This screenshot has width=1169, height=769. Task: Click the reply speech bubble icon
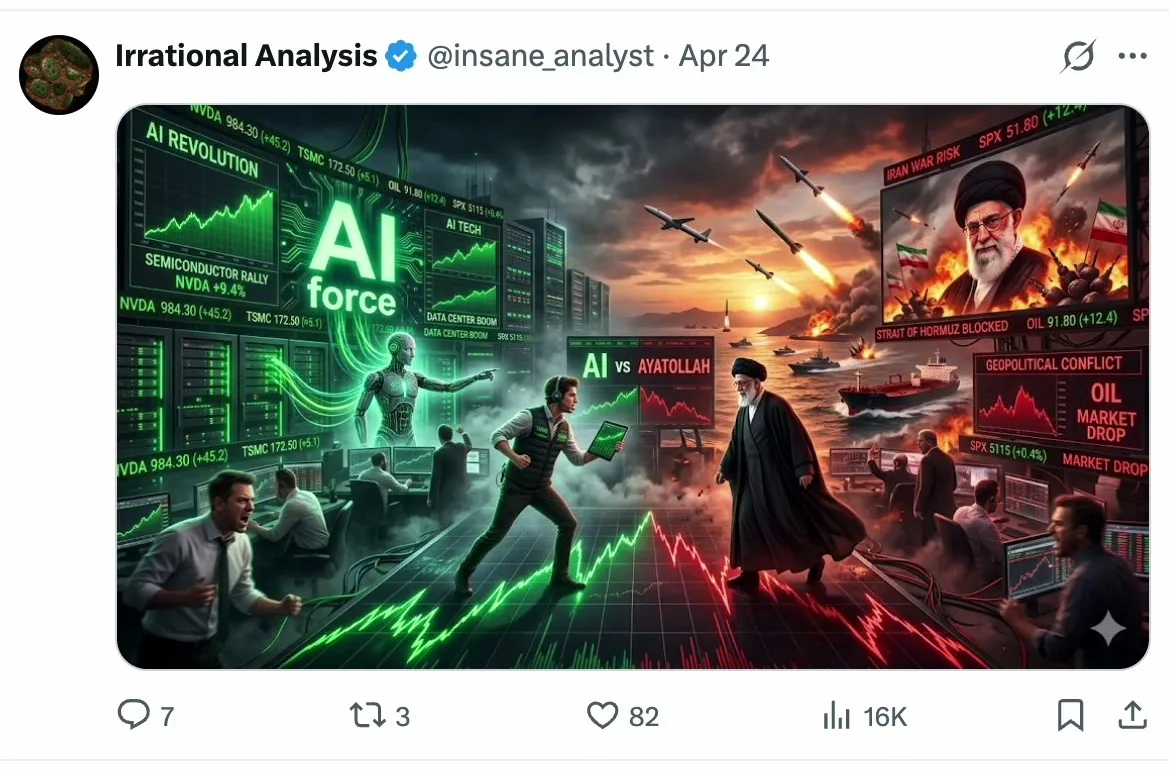coord(133,715)
